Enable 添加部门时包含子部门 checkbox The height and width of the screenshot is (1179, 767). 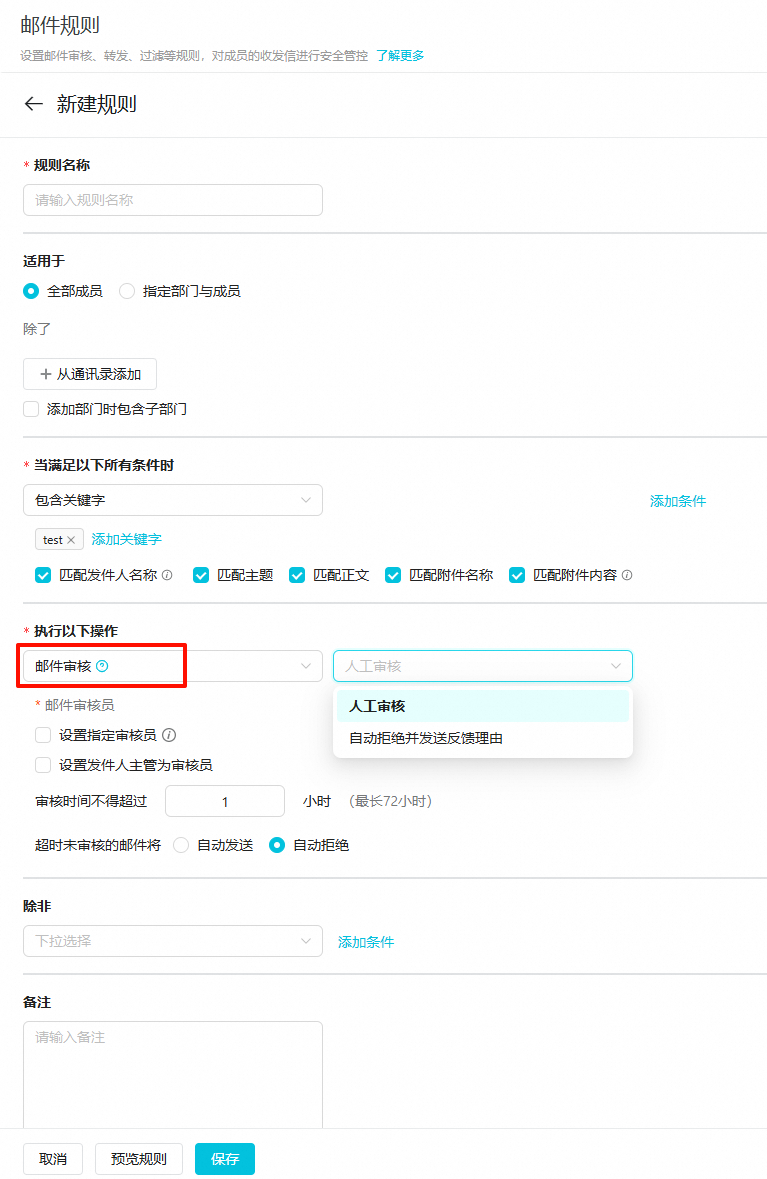pyautogui.click(x=31, y=409)
